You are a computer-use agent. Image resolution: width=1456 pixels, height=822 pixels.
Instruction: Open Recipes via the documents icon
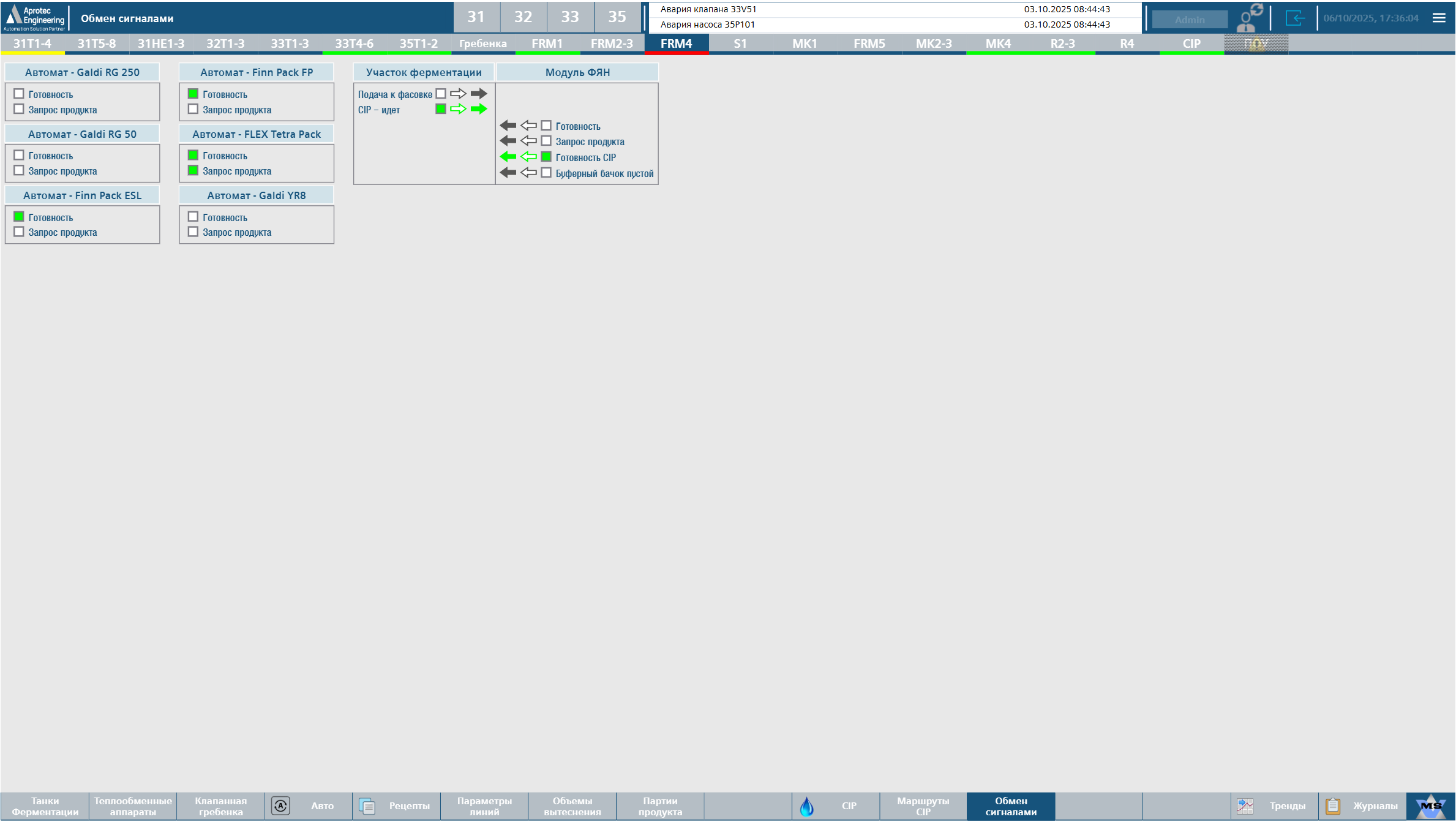point(367,806)
